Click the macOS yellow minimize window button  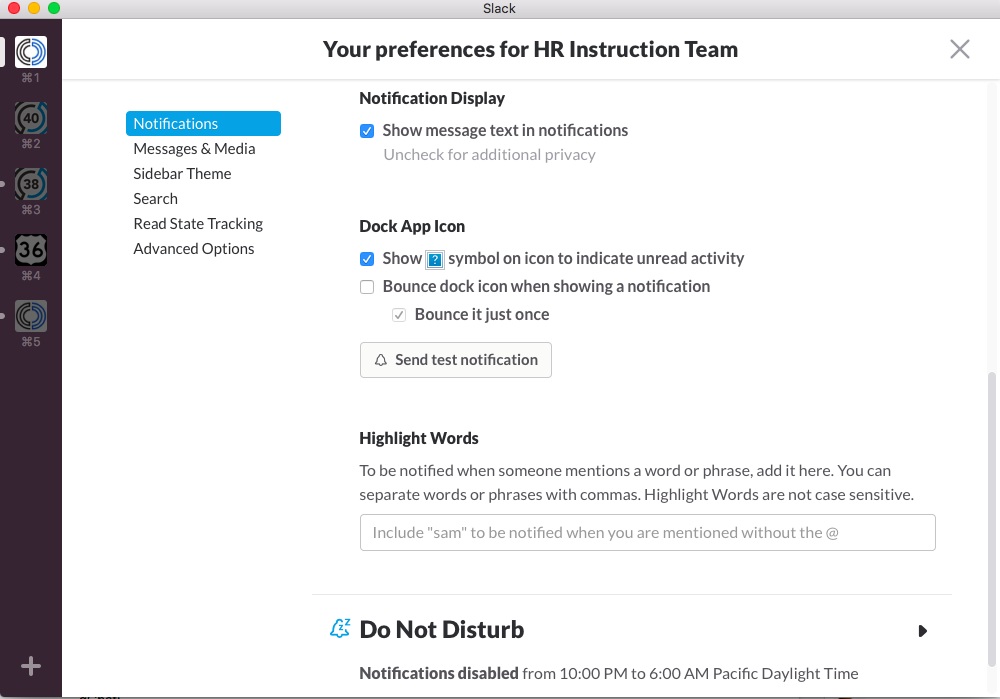(x=34, y=8)
